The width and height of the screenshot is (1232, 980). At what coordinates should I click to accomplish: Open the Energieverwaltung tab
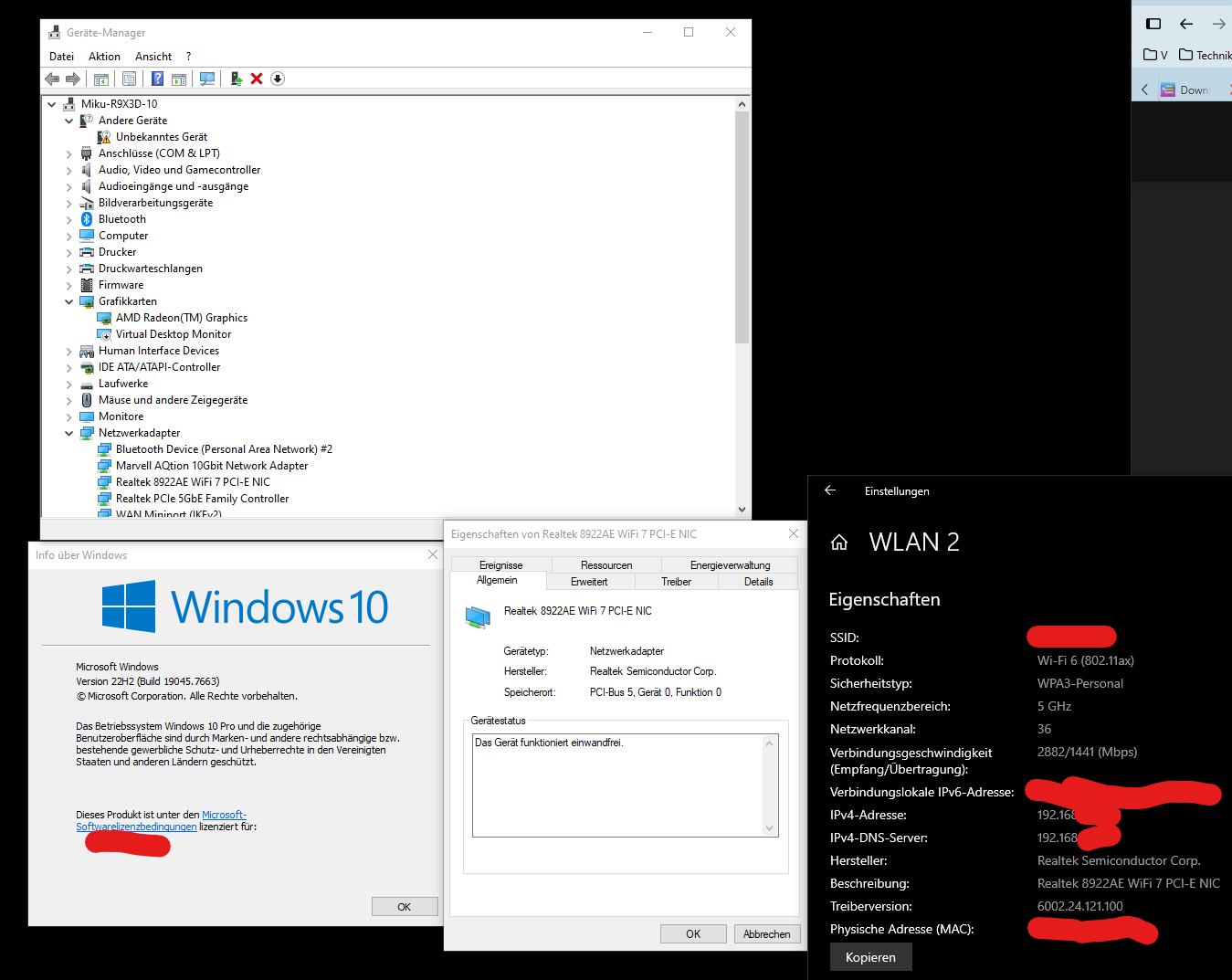(730, 565)
